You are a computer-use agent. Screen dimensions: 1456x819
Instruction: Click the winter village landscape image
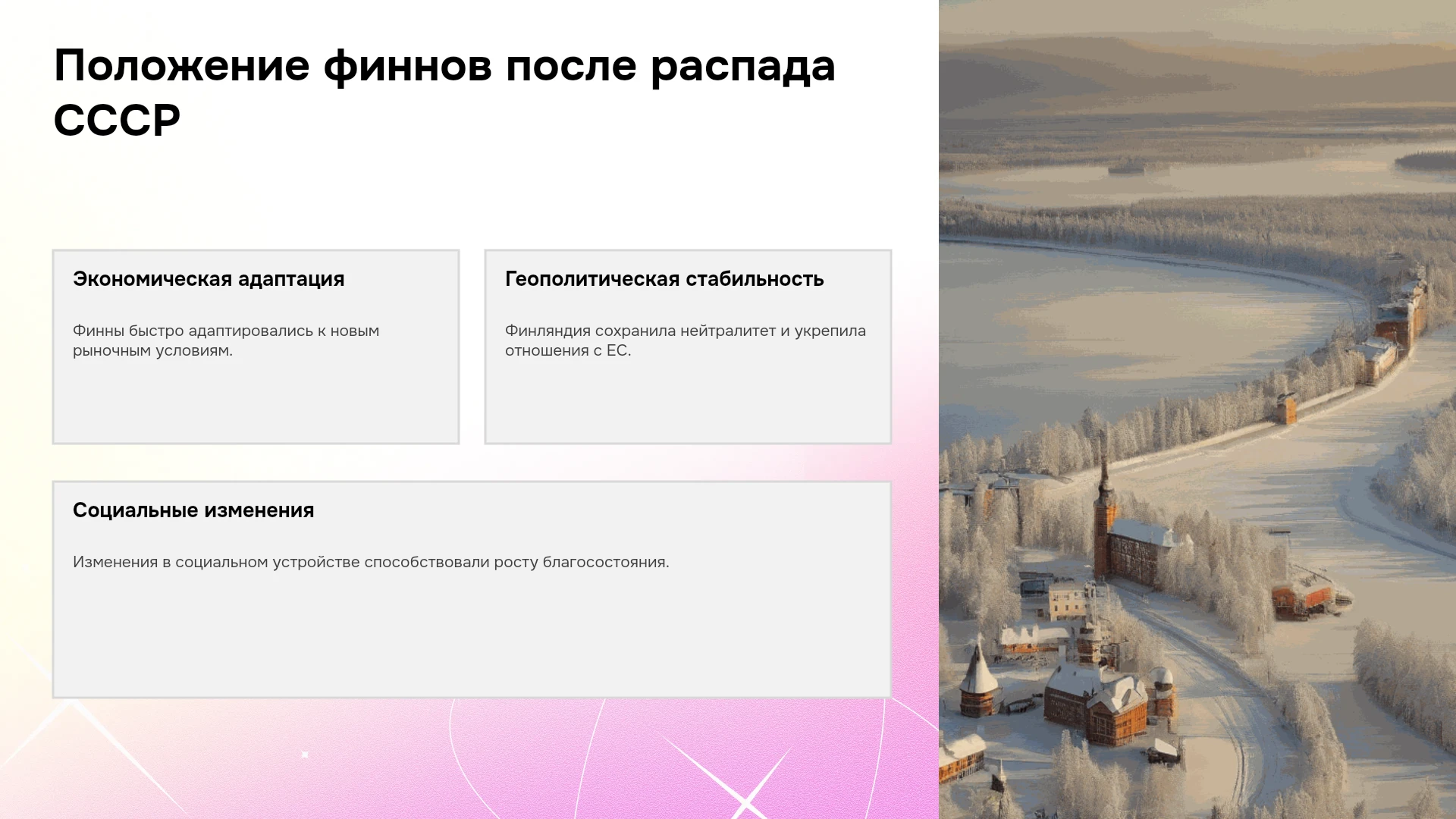pyautogui.click(x=1197, y=409)
